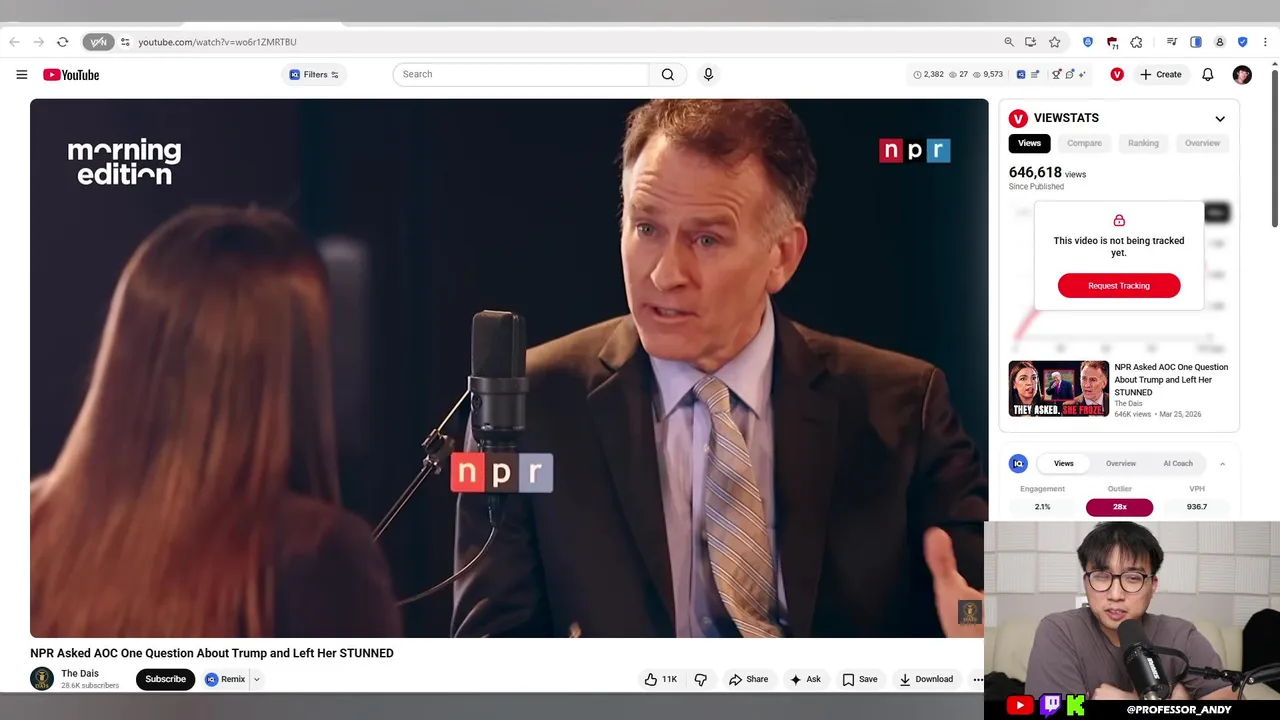Click the blue checkmark shield extension
This screenshot has height=720, width=1280.
pos(1243,42)
